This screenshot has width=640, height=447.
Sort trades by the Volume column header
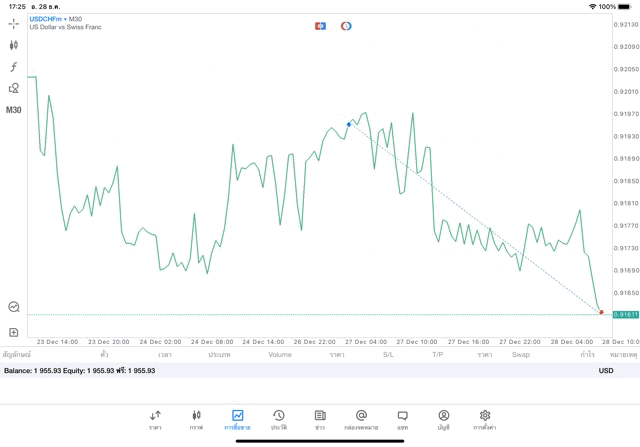(280, 354)
